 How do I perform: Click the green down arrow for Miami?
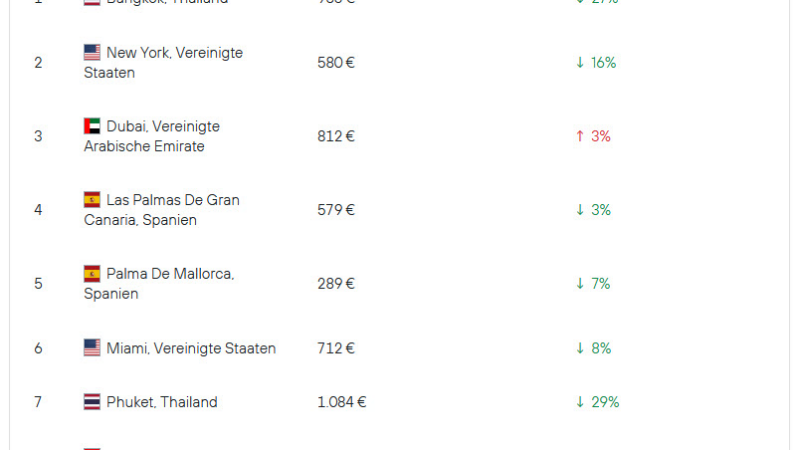(x=580, y=348)
